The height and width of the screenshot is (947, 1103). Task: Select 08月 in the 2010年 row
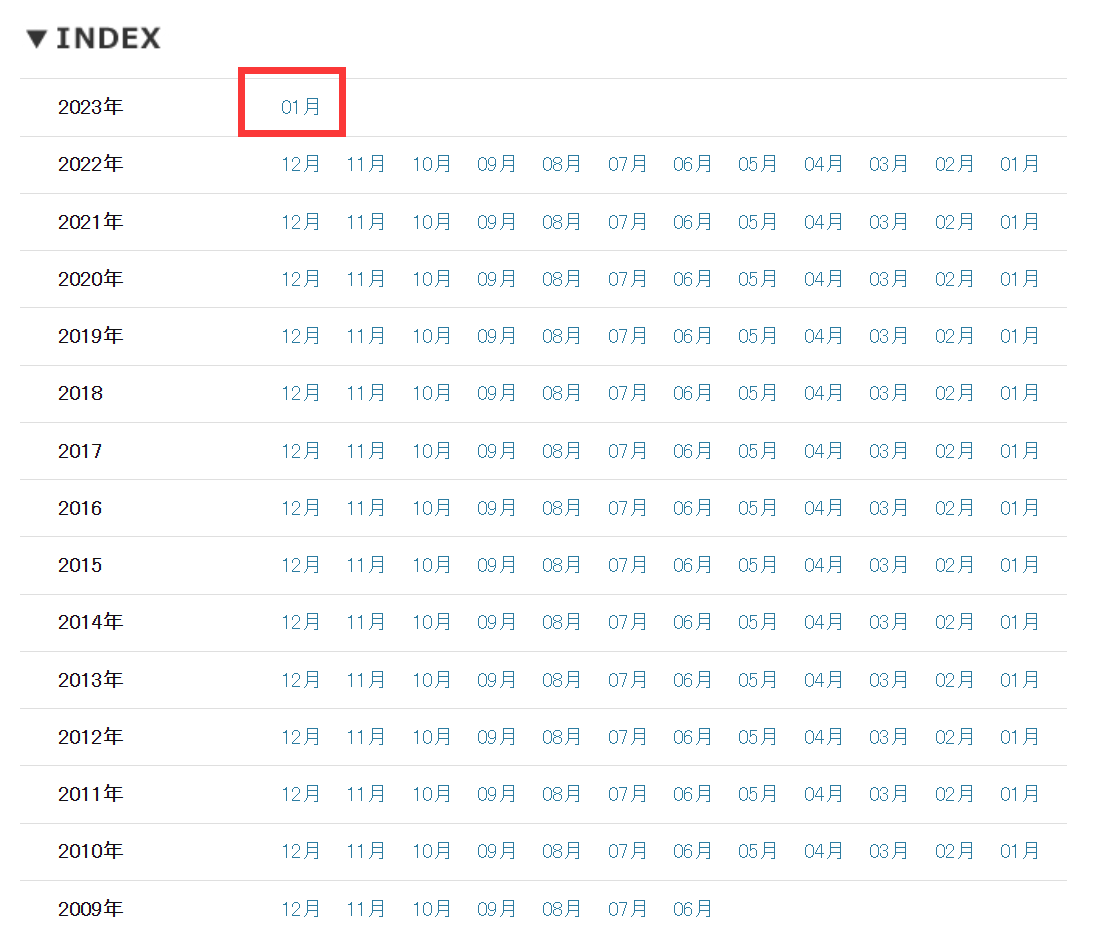point(561,851)
